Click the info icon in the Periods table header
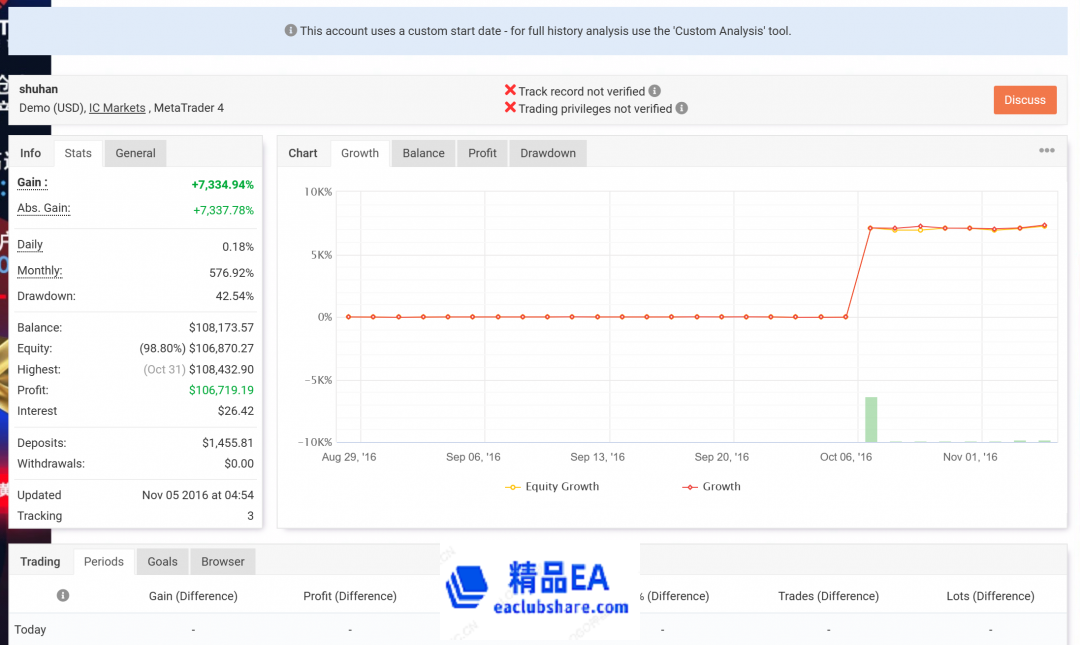Image resolution: width=1080 pixels, height=645 pixels. pyautogui.click(x=63, y=596)
